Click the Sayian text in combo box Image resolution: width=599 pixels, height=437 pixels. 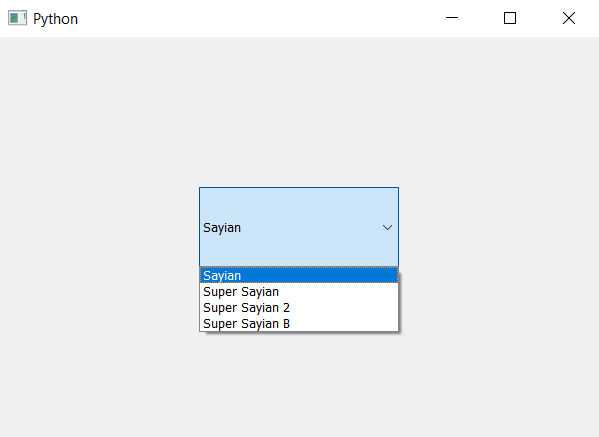pos(222,228)
